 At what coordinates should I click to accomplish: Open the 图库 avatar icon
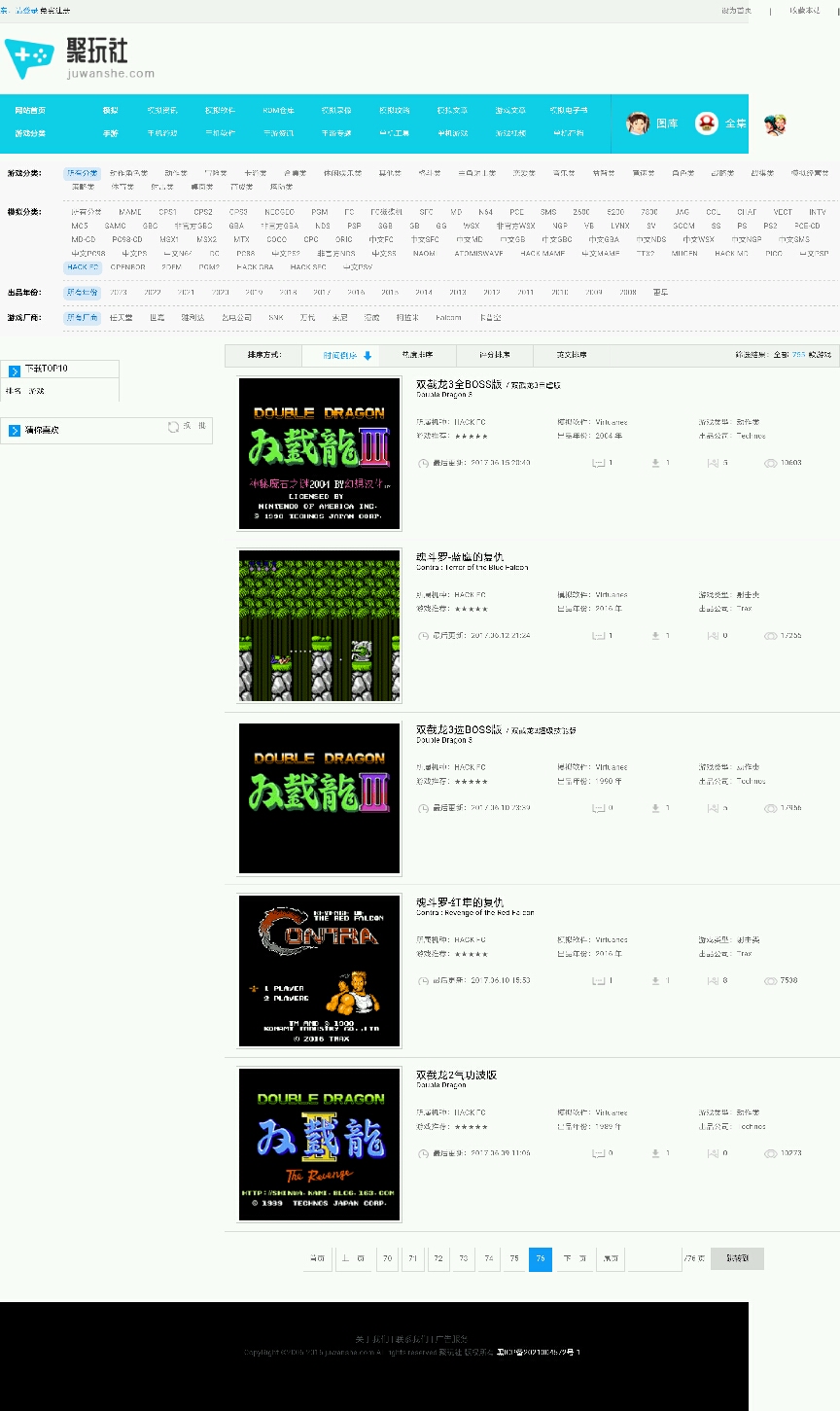638,123
